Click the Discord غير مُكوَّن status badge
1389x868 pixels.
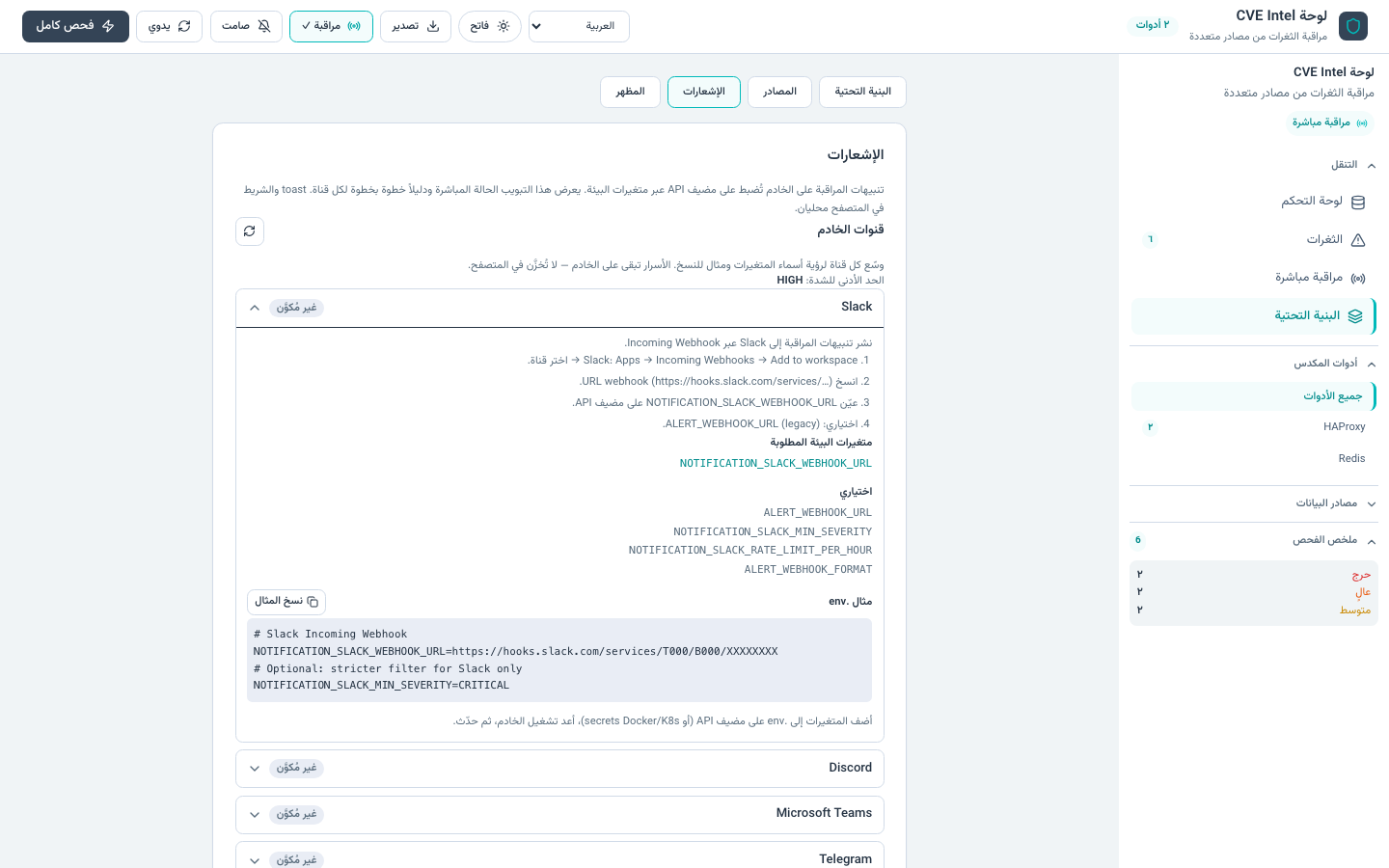tap(296, 769)
